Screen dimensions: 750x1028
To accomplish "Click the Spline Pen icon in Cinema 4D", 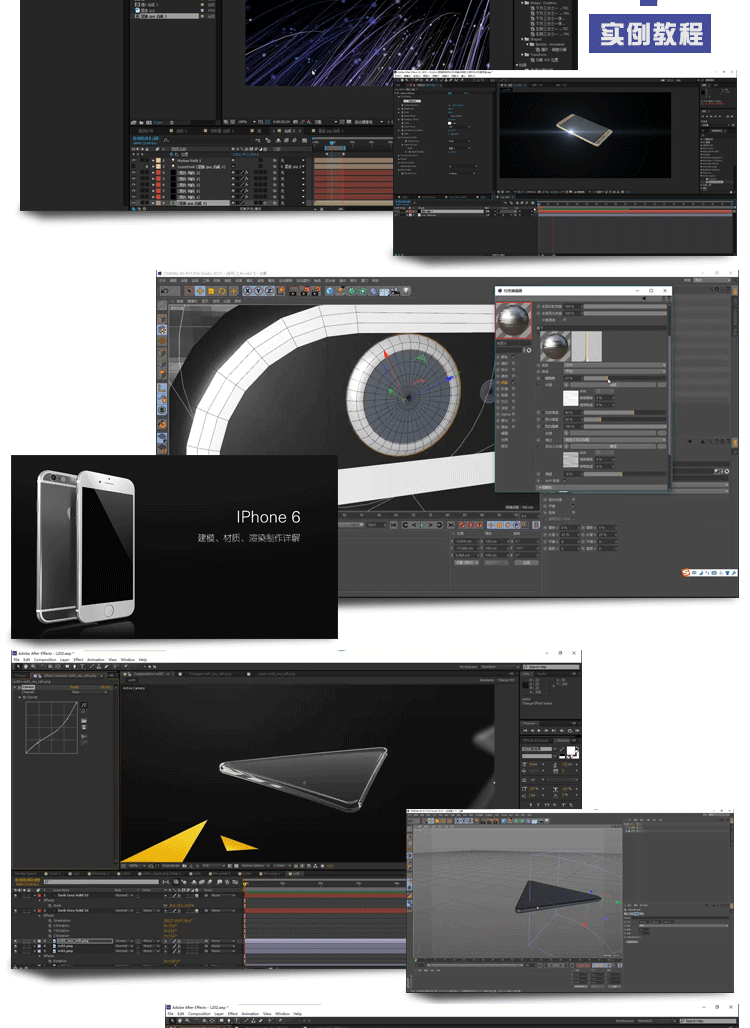I will click(340, 291).
